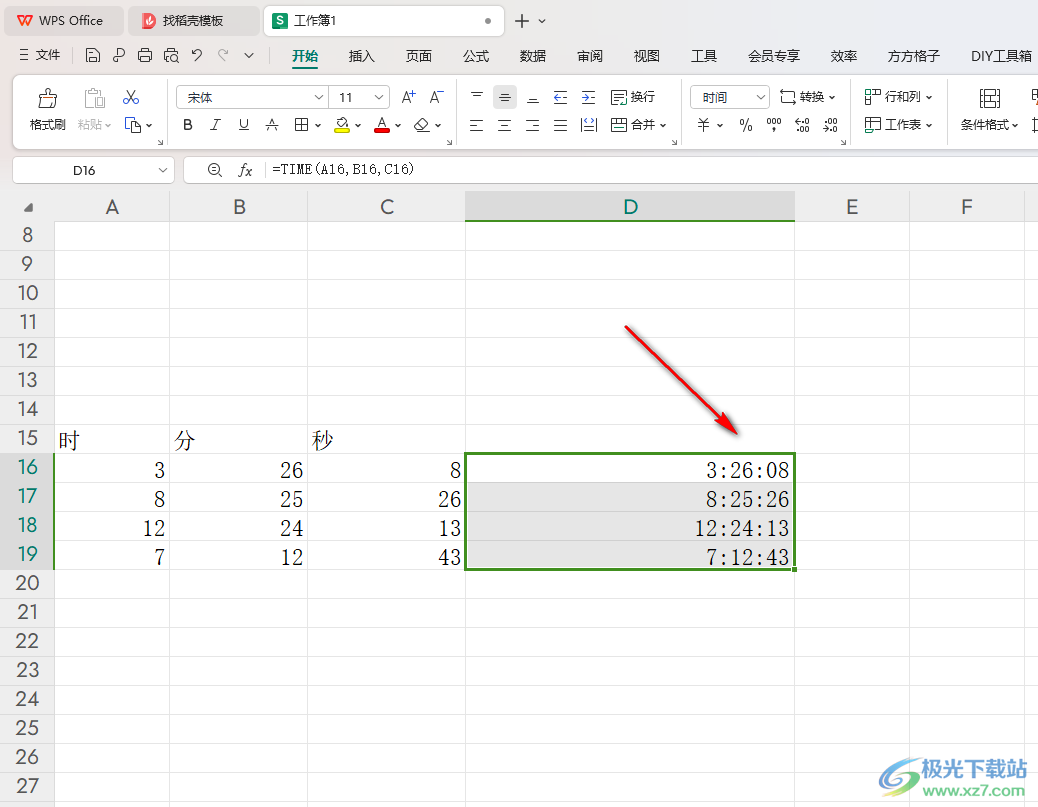The image size is (1038, 807).
Task: Click the new tab plus button
Action: pyautogui.click(x=522, y=21)
